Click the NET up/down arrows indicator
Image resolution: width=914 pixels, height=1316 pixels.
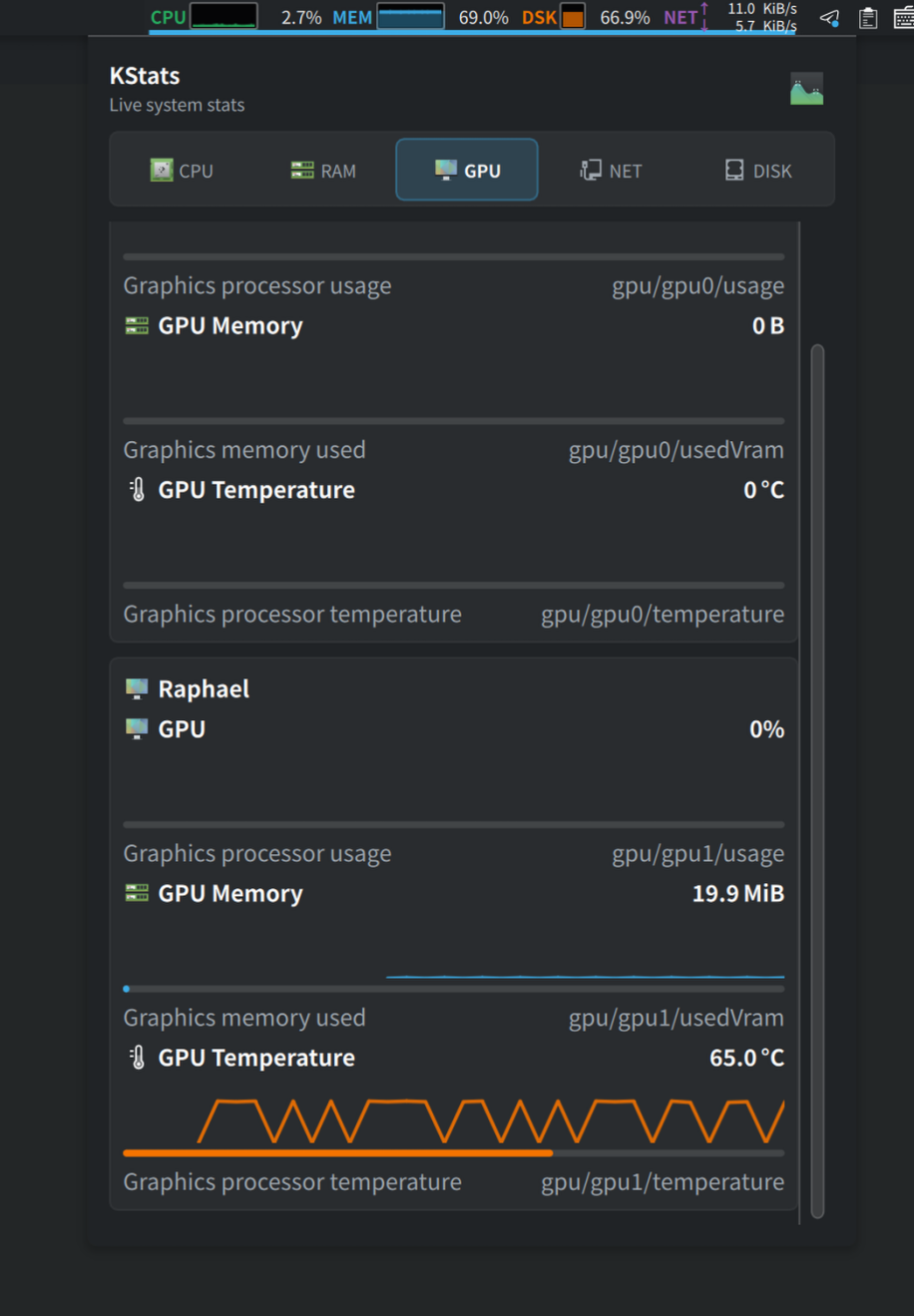[x=704, y=16]
